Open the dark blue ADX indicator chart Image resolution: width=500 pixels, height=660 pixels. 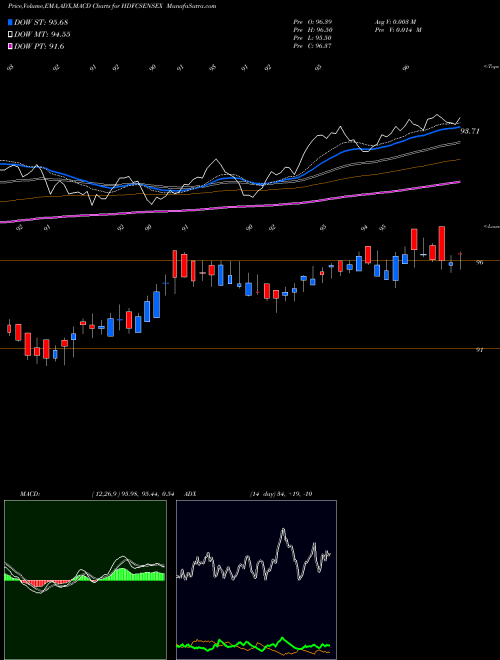[256, 580]
